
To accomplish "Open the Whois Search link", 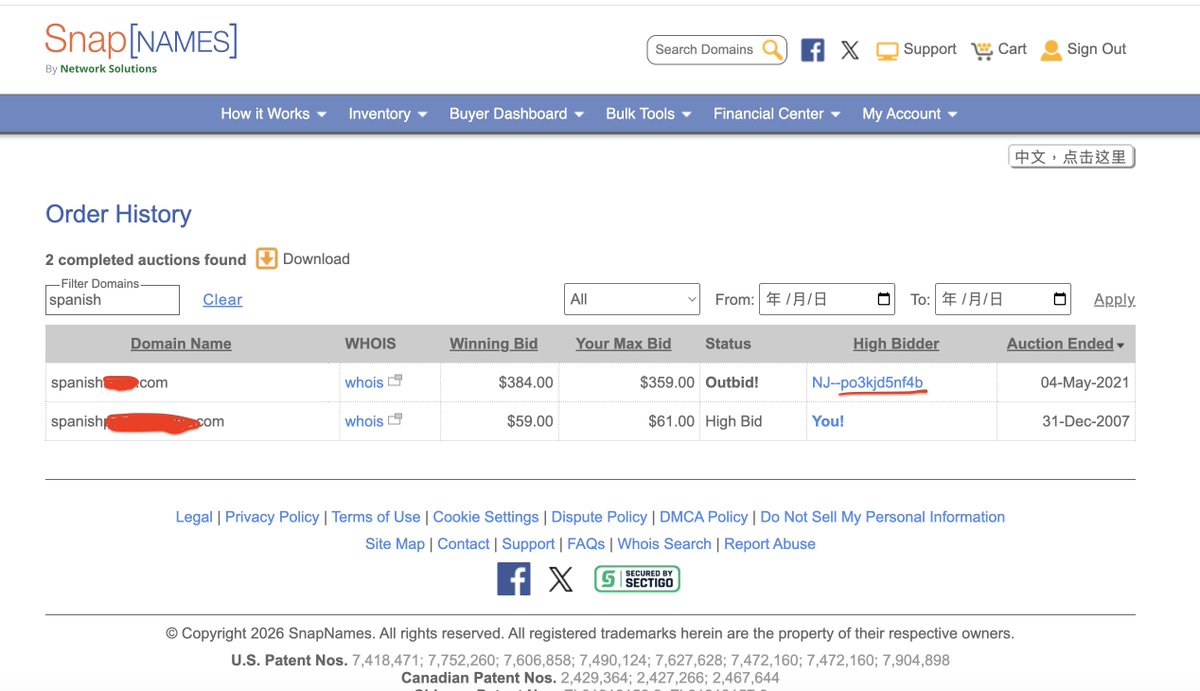I will pyautogui.click(x=665, y=544).
